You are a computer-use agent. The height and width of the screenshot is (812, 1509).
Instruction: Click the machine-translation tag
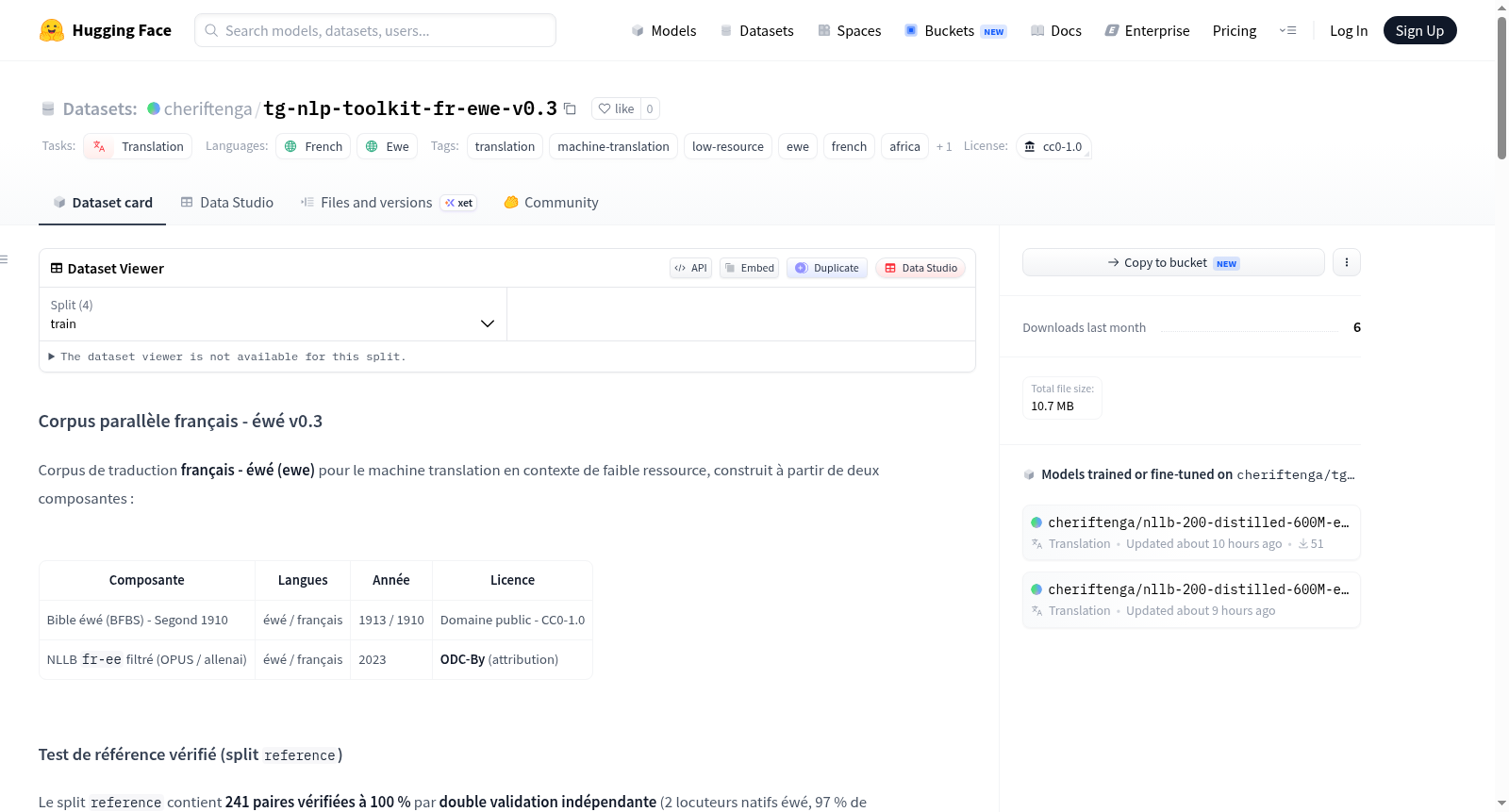613,146
